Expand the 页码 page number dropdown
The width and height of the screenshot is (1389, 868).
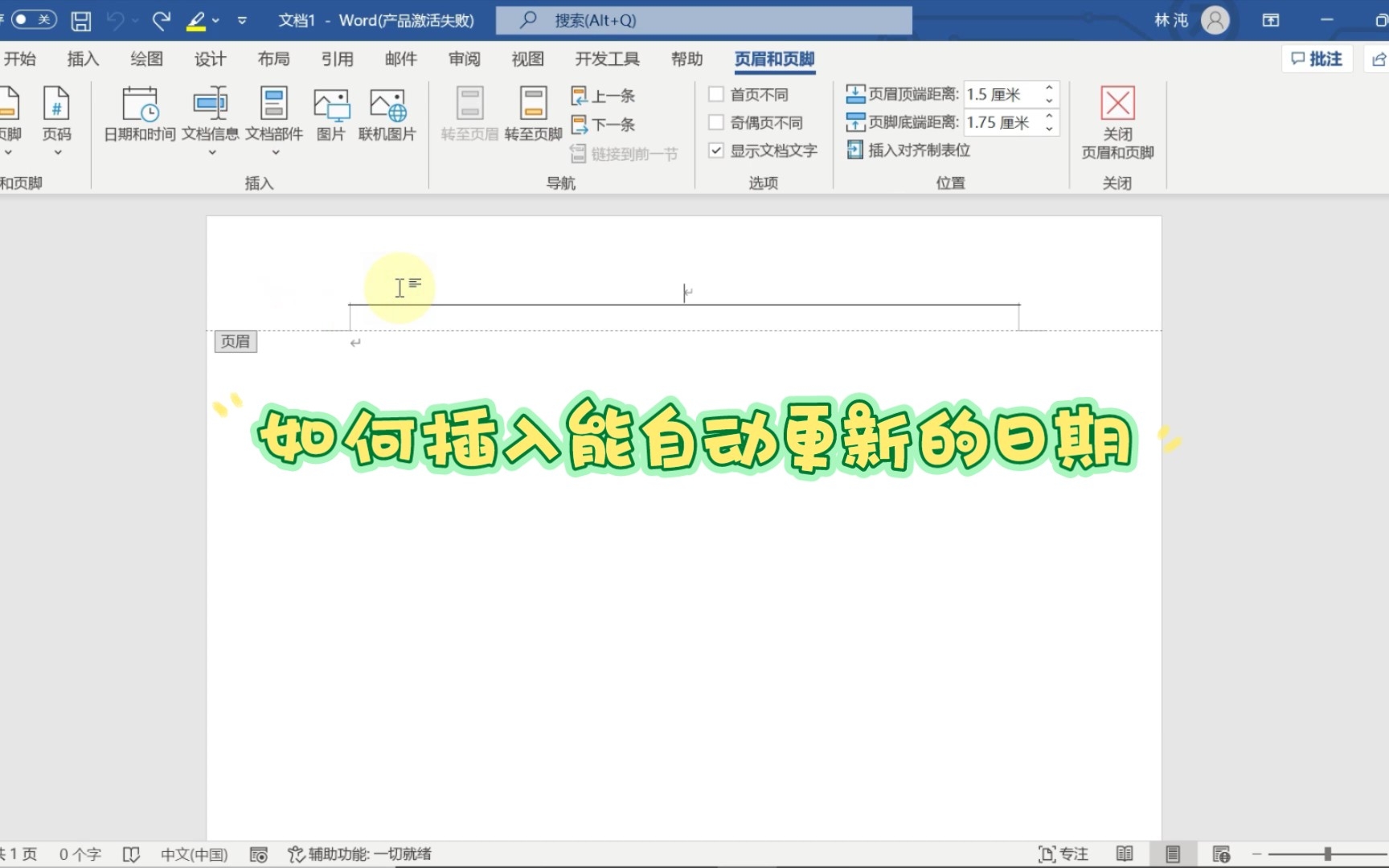click(56, 151)
